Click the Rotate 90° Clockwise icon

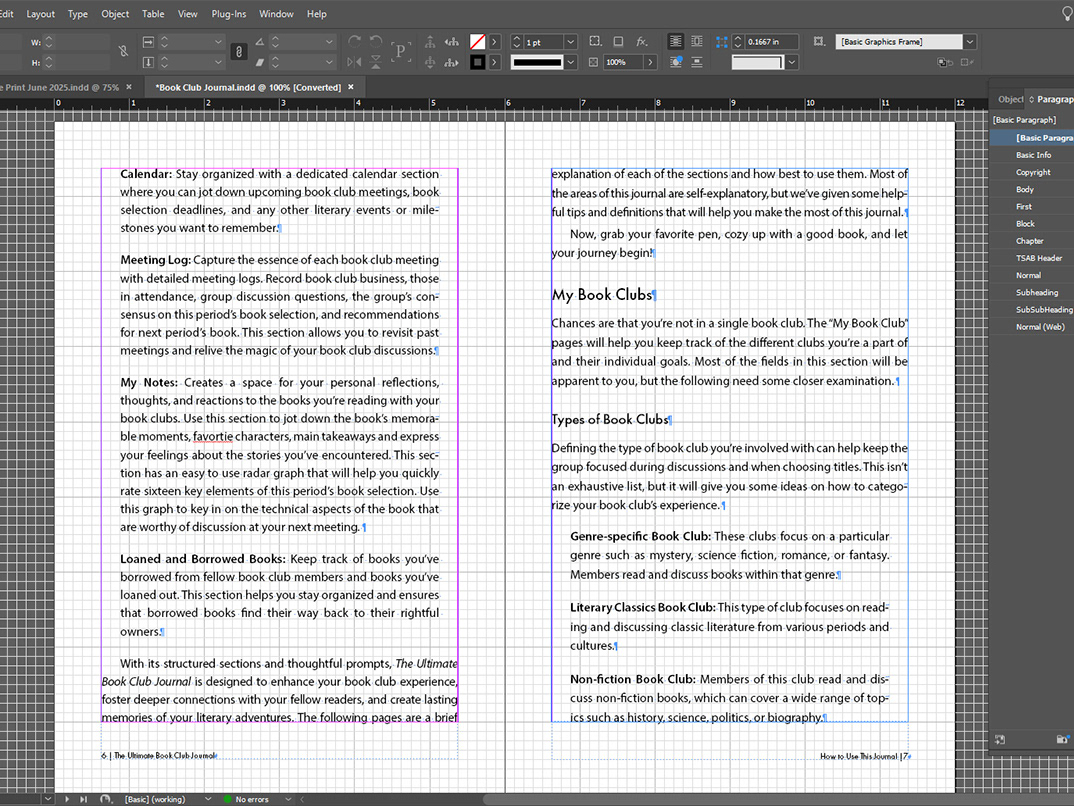point(354,42)
